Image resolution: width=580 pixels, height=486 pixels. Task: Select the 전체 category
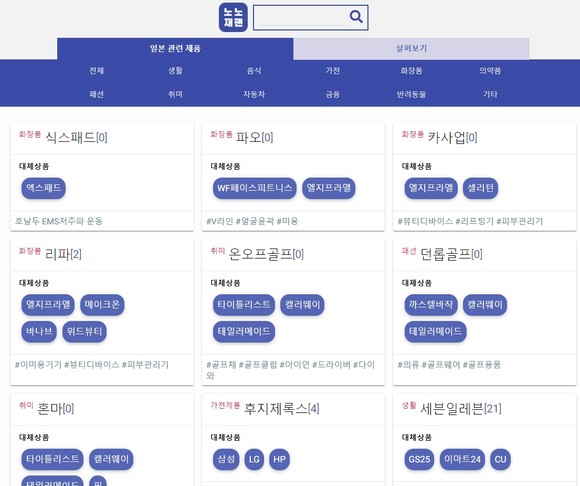(97, 71)
